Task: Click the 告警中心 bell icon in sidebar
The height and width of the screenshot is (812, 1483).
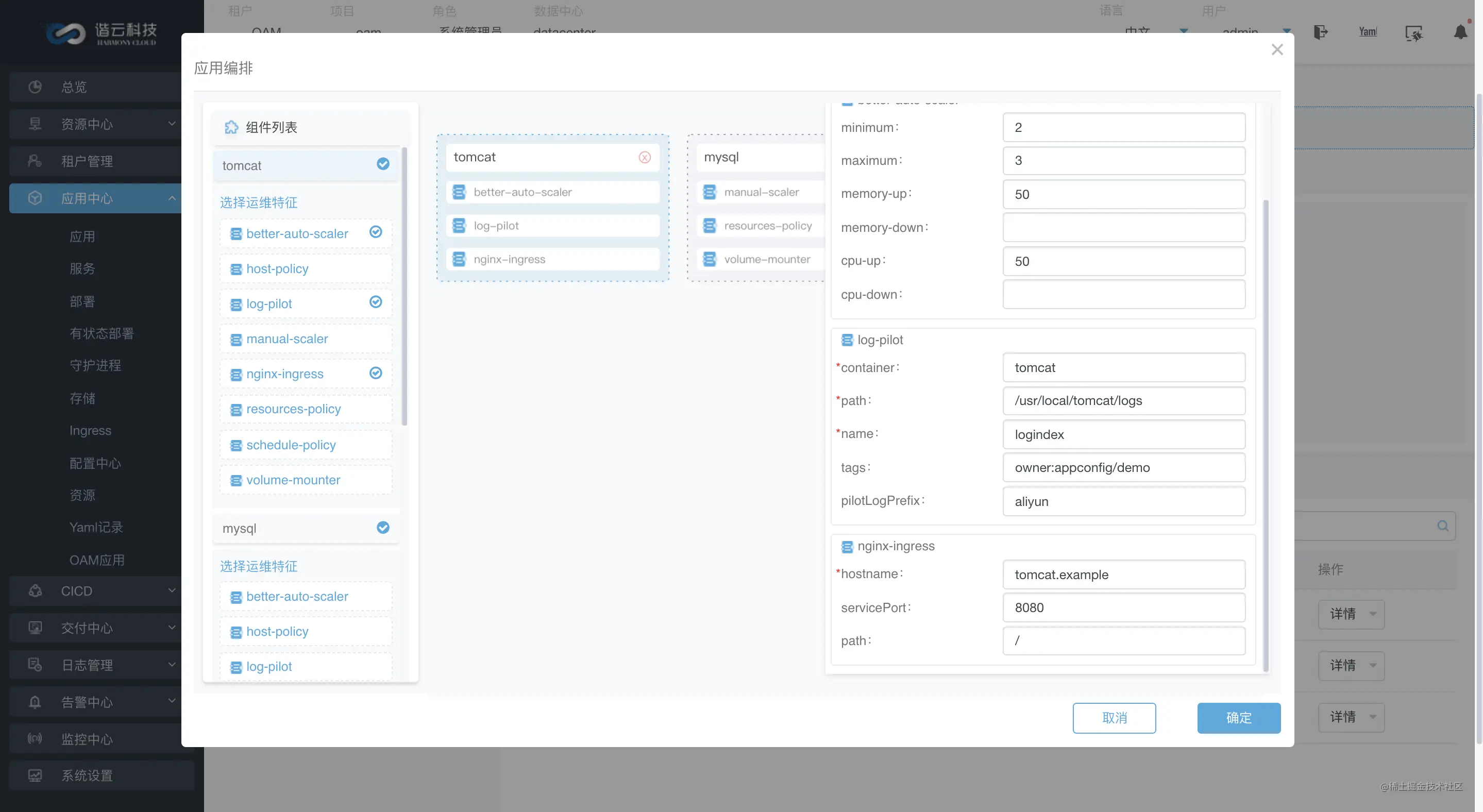Action: tap(35, 702)
